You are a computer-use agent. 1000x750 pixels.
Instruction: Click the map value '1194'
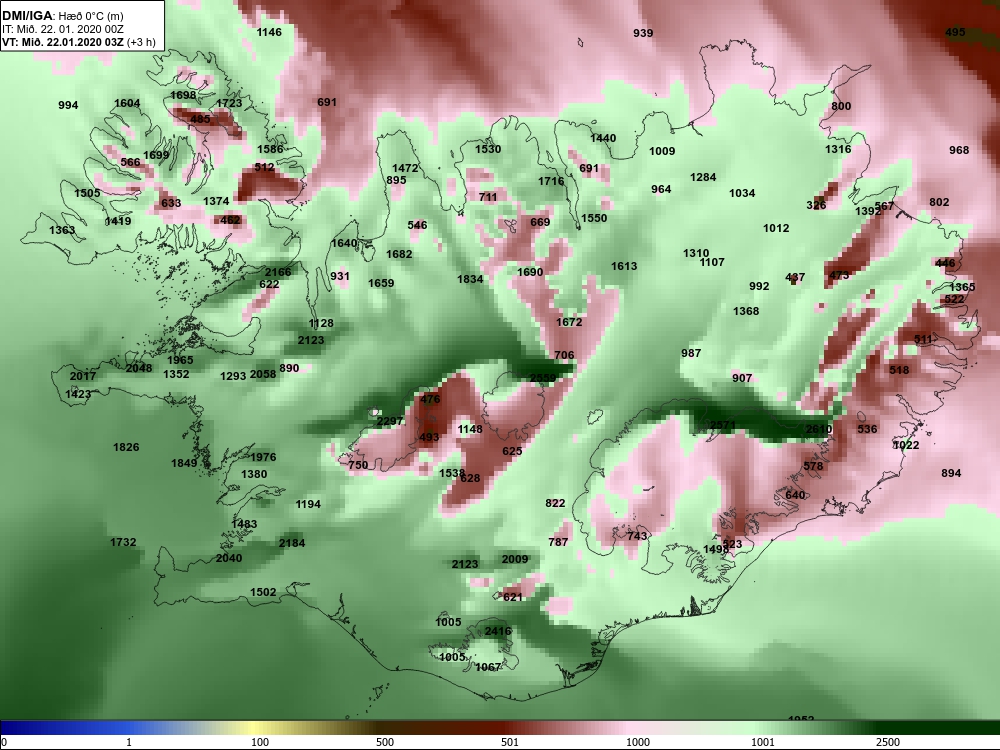pos(308,504)
